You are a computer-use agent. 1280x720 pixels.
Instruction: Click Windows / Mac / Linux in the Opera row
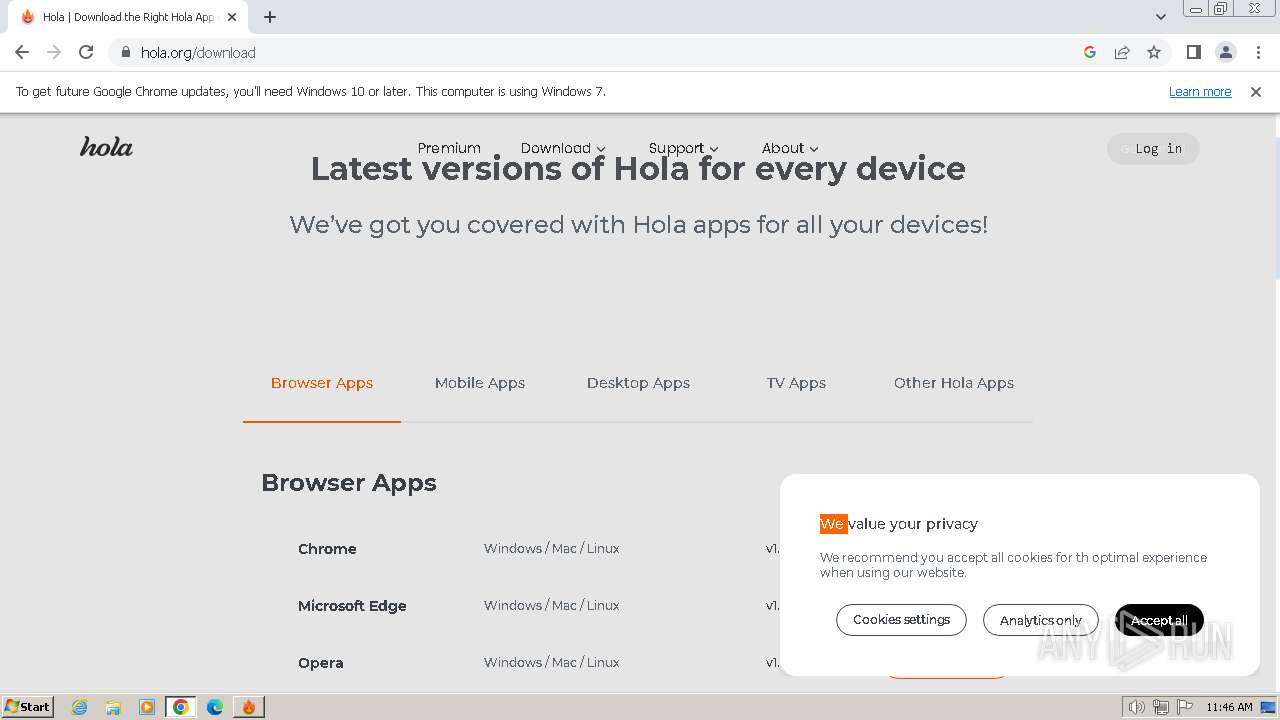tap(552, 662)
